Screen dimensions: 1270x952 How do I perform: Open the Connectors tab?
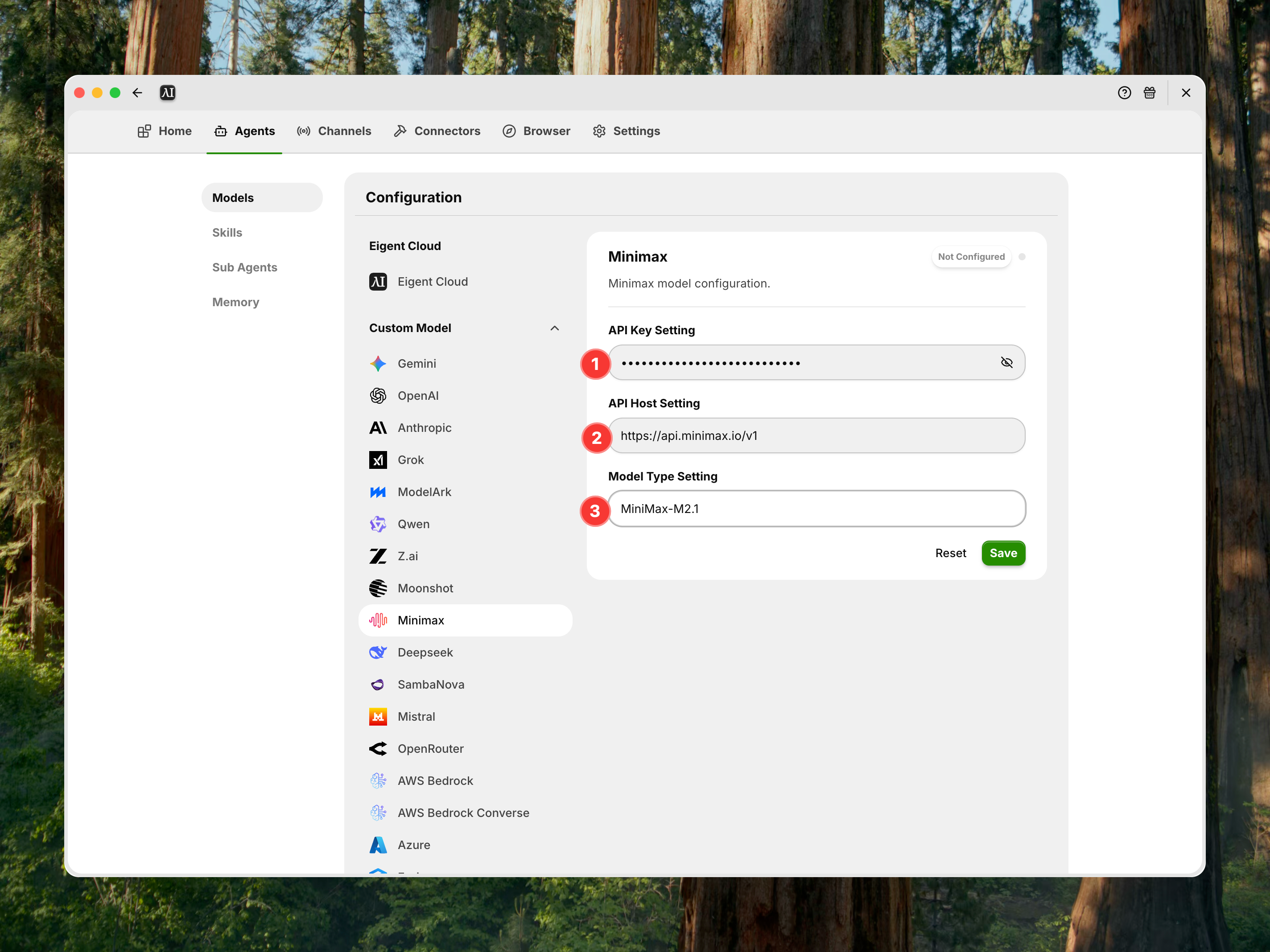pyautogui.click(x=437, y=131)
